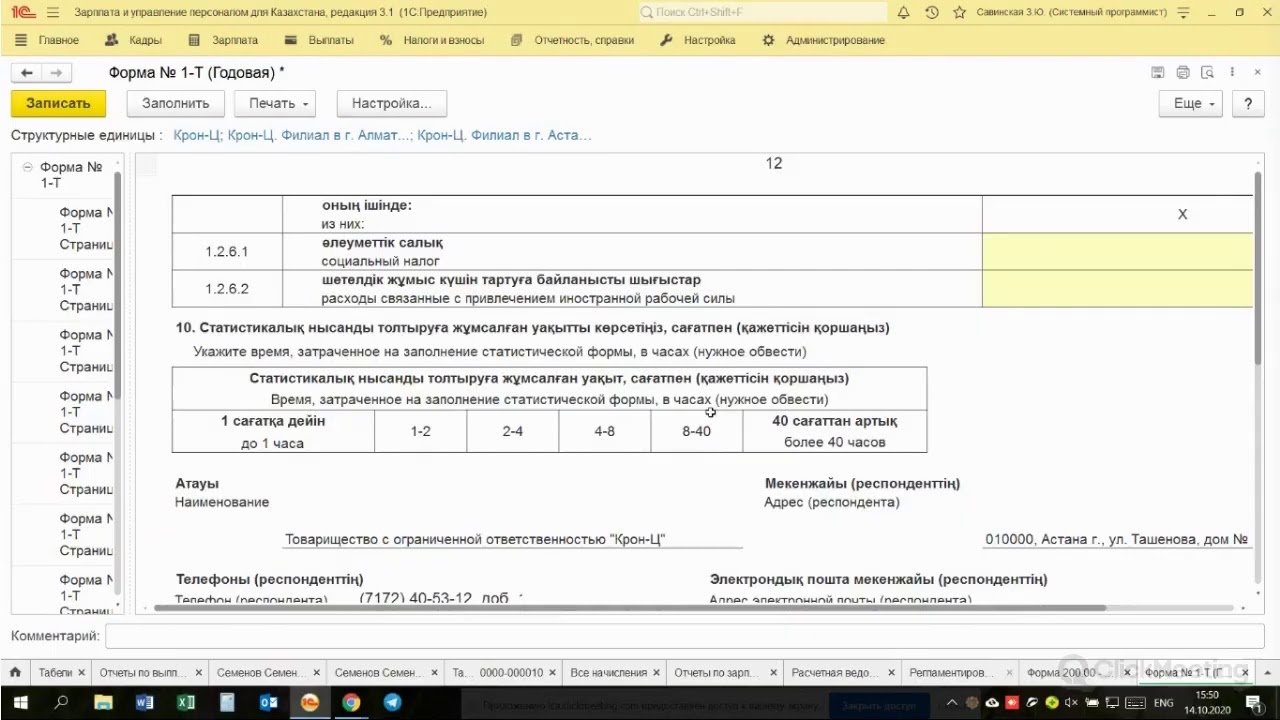Click the printer icon in form header
This screenshot has width=1280, height=720.
pyautogui.click(x=1183, y=73)
